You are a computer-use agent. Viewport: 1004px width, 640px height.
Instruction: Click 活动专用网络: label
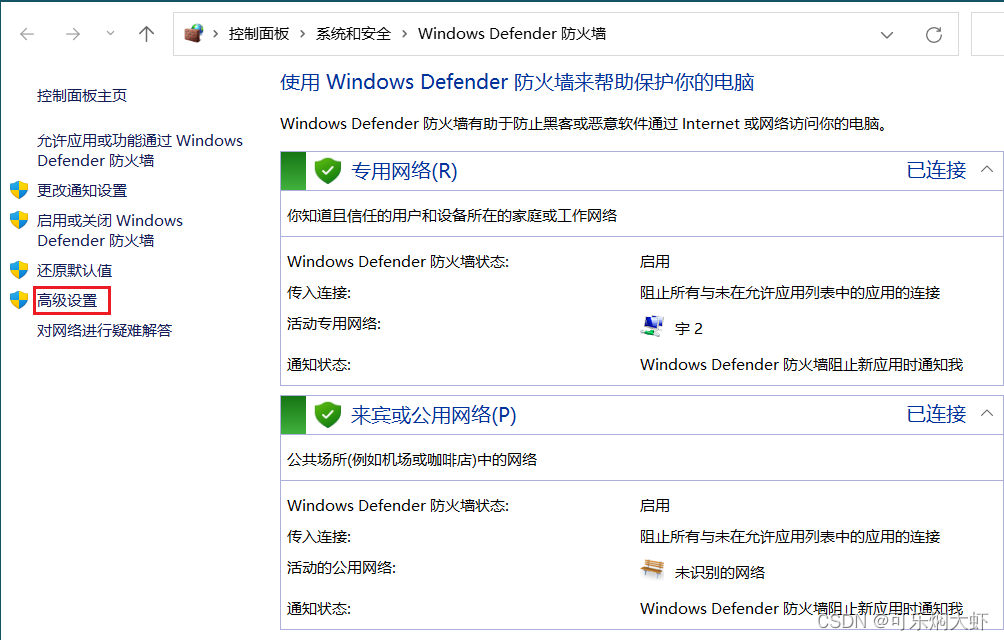point(334,324)
